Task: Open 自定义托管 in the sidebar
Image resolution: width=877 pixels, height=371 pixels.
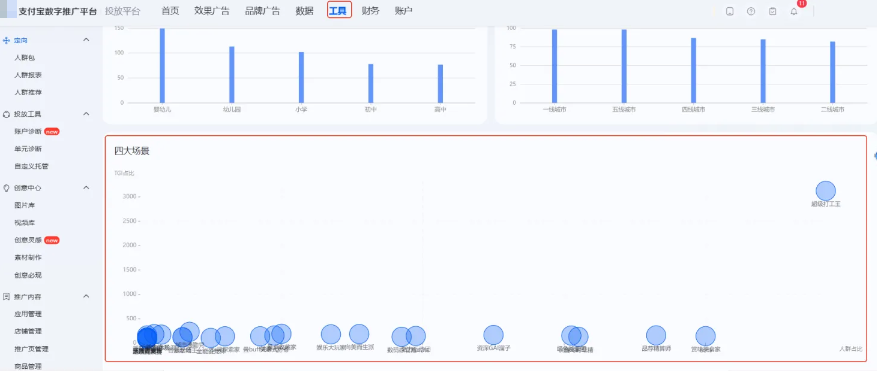Action: tap(32, 166)
